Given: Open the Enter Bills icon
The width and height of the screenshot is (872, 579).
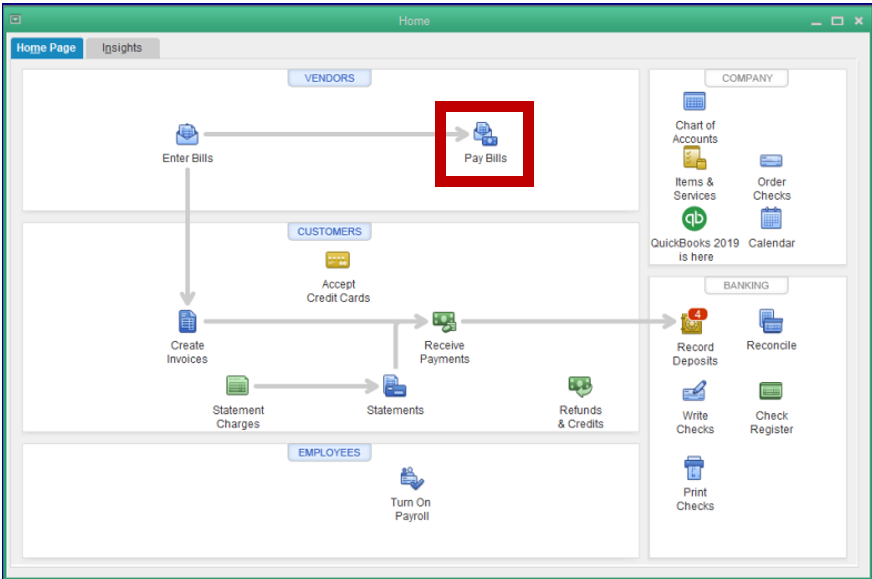Looking at the screenshot, I should coord(187,134).
